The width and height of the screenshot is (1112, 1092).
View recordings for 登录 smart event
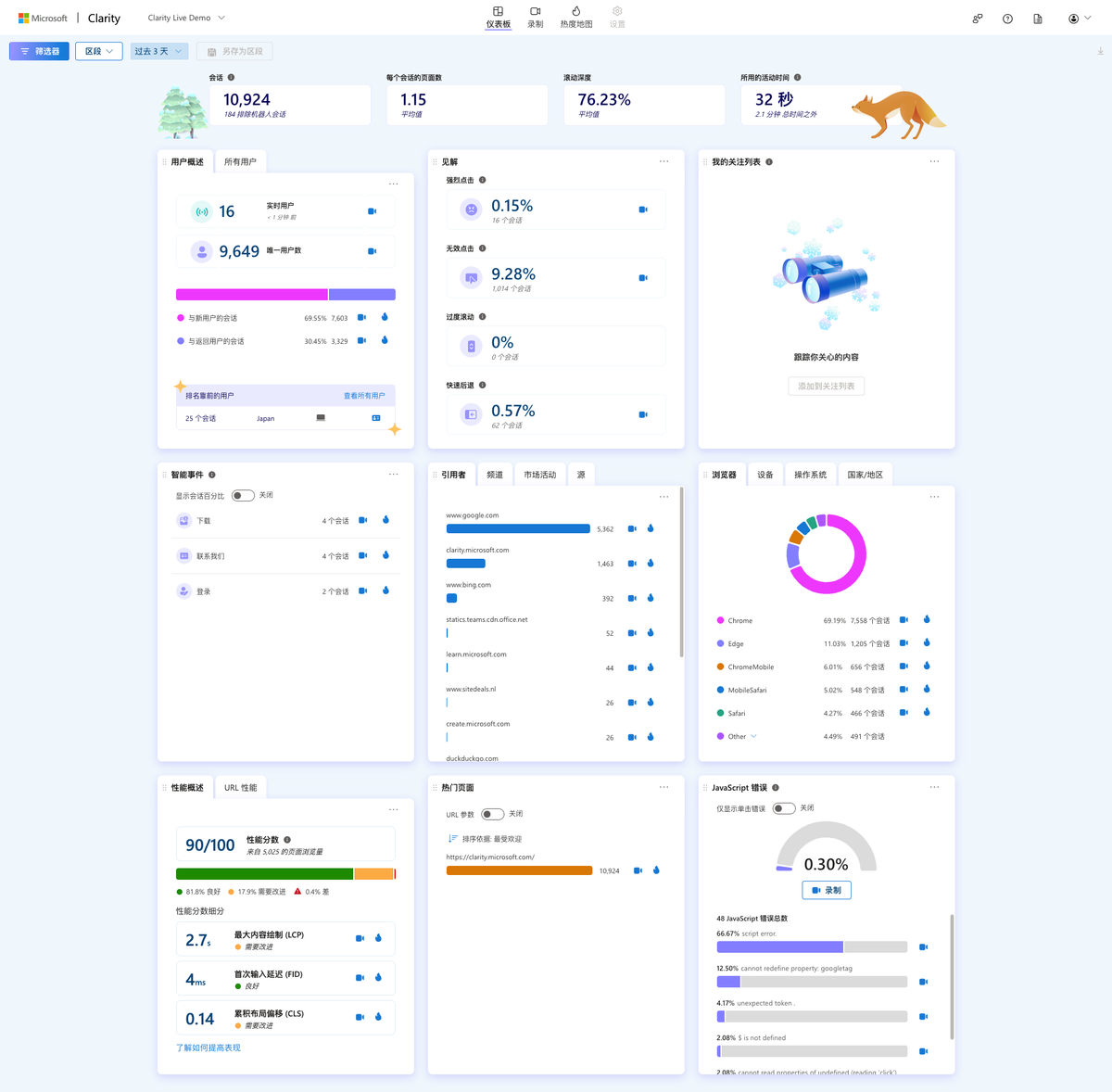pyautogui.click(x=363, y=590)
